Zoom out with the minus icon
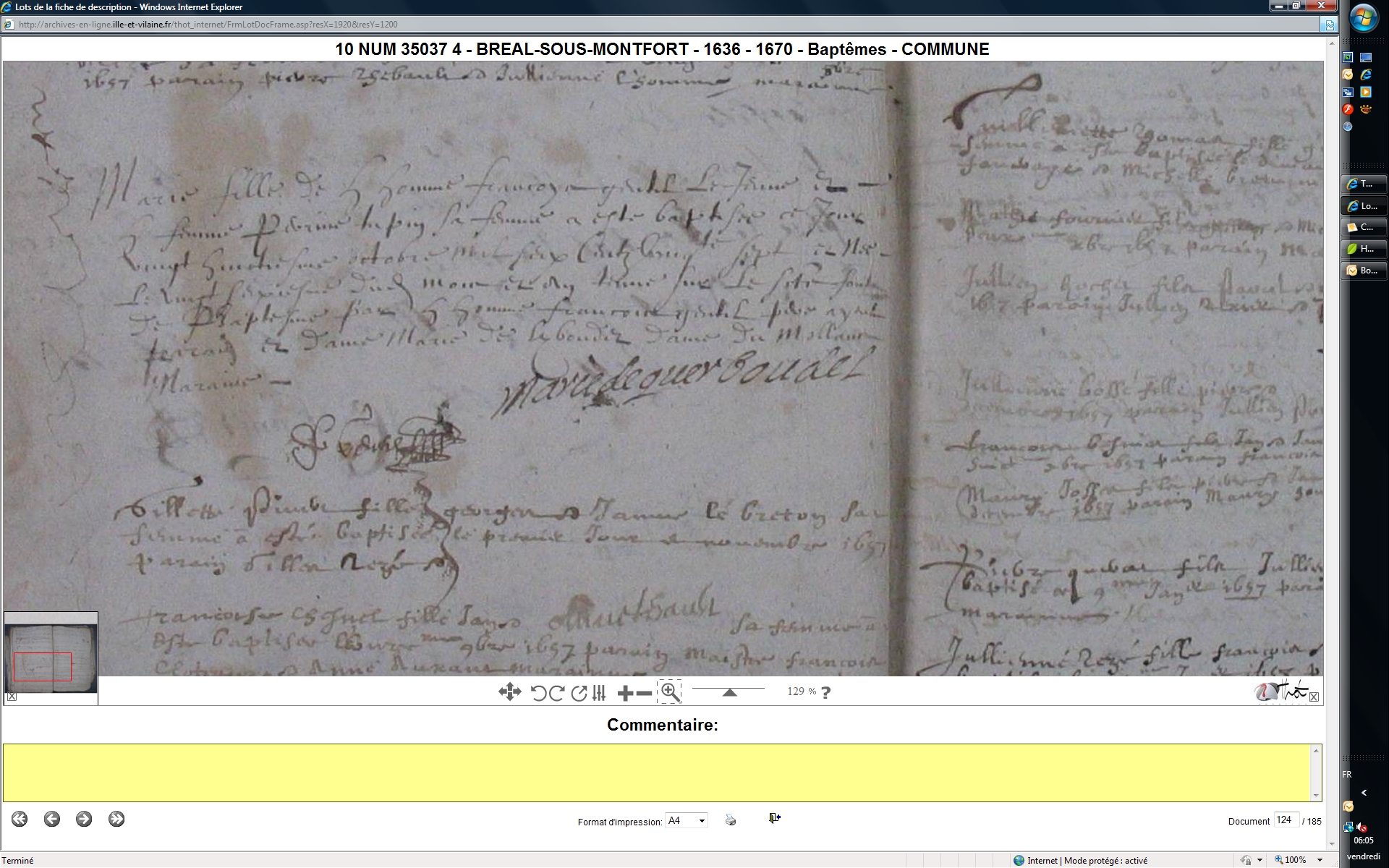 point(643,694)
